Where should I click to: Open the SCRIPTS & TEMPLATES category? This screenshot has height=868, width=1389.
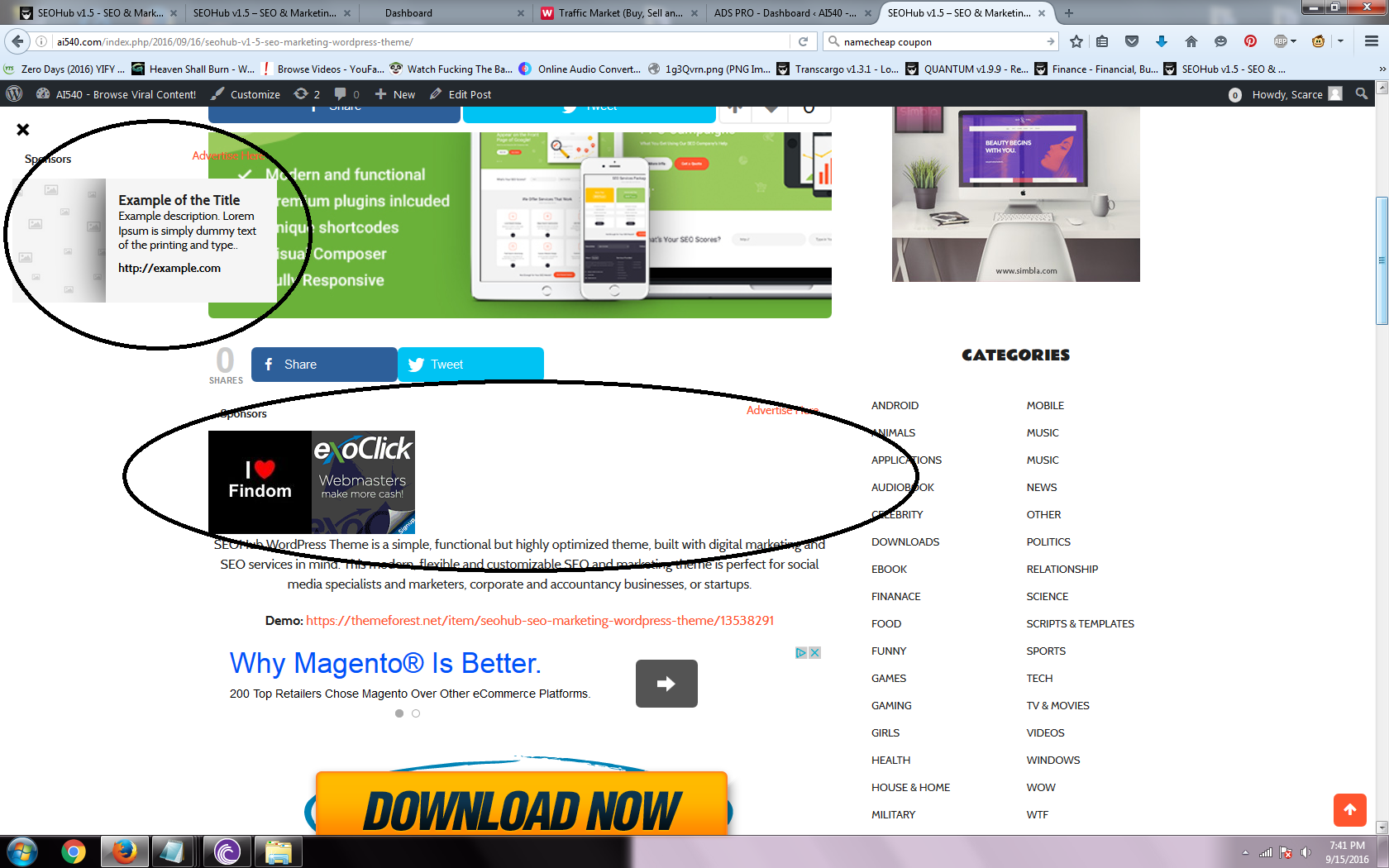click(1080, 624)
